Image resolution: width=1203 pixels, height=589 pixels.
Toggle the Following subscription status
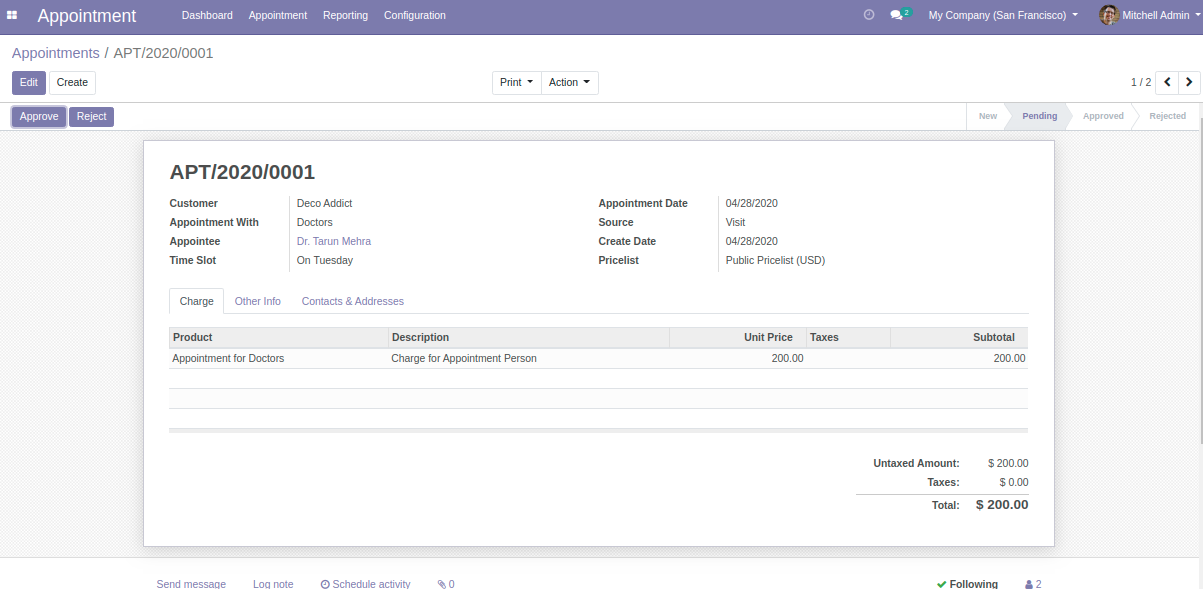click(x=967, y=584)
